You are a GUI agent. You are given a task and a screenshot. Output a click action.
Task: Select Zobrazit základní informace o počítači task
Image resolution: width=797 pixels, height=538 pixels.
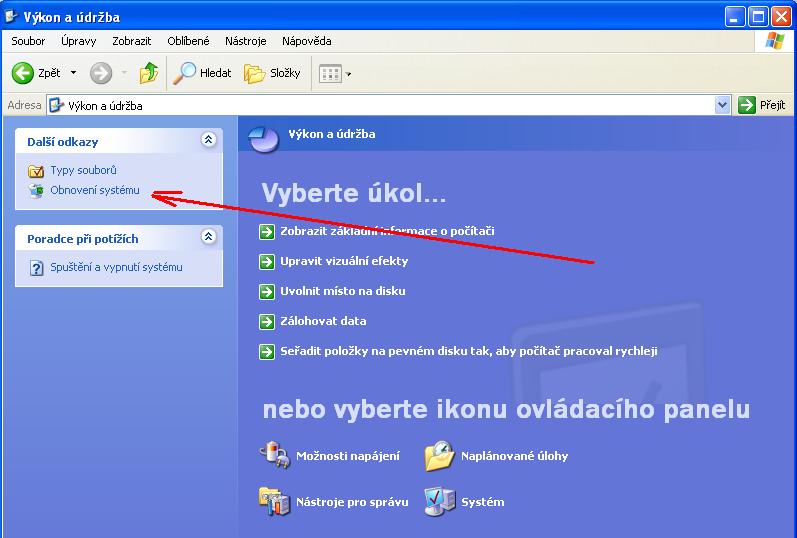(x=387, y=231)
